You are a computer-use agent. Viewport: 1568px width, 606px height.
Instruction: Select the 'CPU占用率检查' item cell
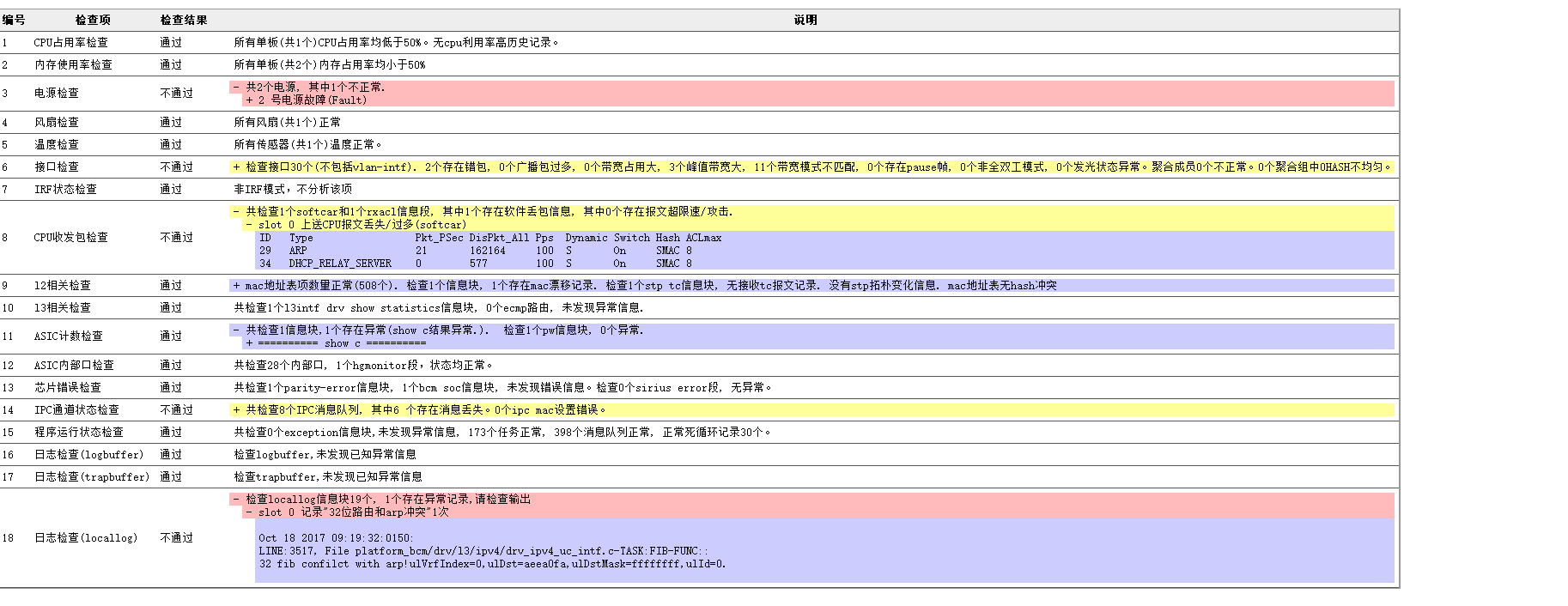[x=71, y=42]
